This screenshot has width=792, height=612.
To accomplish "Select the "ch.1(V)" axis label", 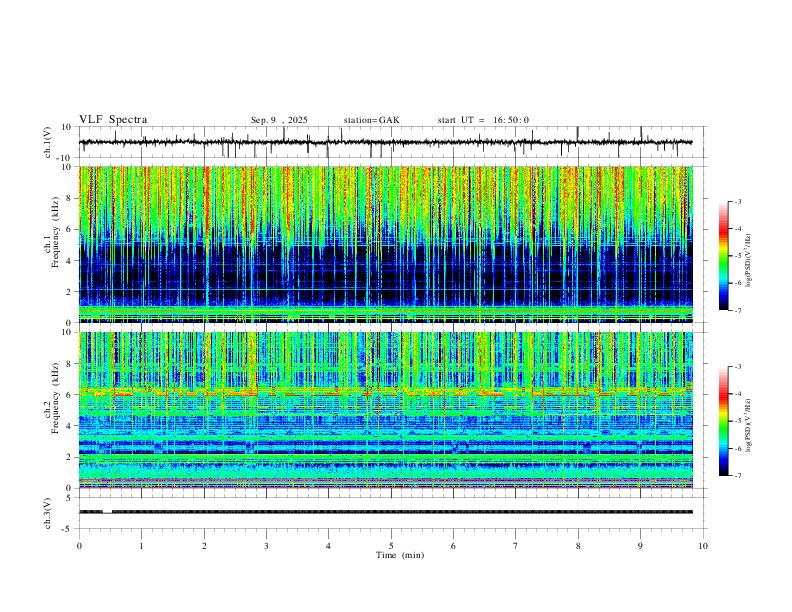I will (48, 142).
